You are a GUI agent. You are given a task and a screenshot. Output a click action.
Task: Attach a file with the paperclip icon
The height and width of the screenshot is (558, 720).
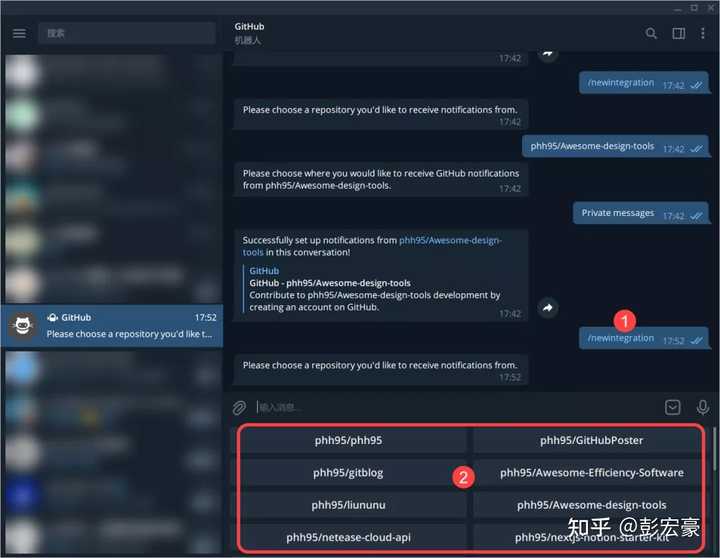(x=239, y=407)
